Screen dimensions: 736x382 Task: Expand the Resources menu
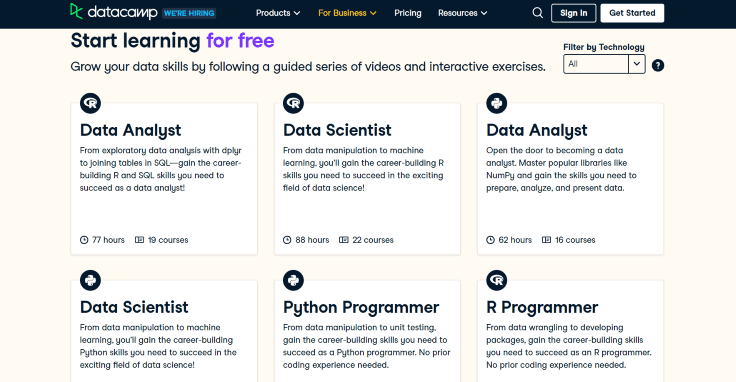tap(463, 13)
